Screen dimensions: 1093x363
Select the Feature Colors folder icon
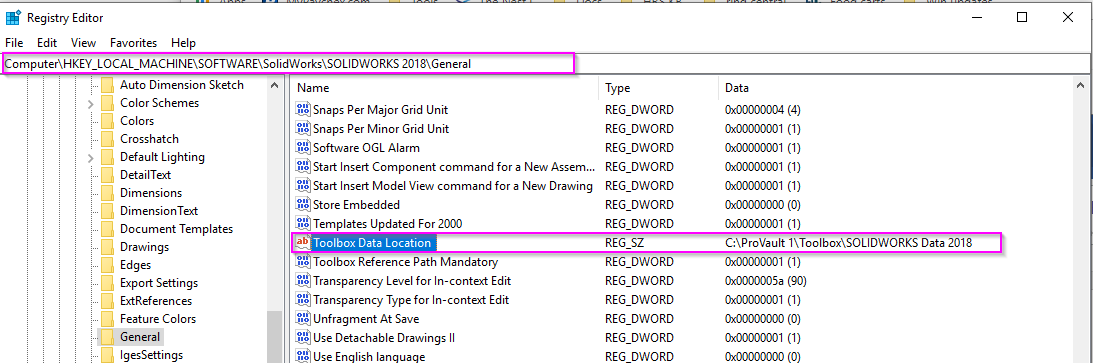107,319
